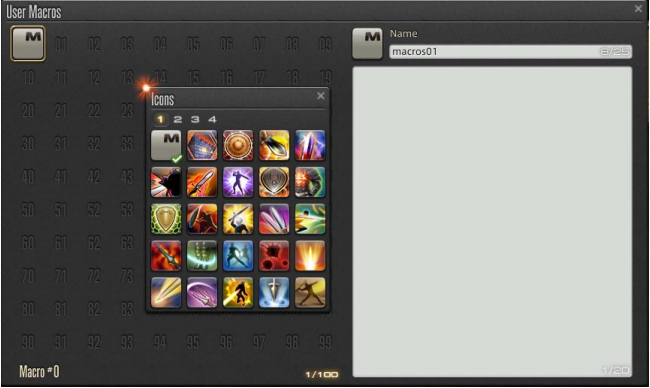Pick the red silhouette warrior with shield icon
Screen dimensions: 650x388
tap(202, 219)
